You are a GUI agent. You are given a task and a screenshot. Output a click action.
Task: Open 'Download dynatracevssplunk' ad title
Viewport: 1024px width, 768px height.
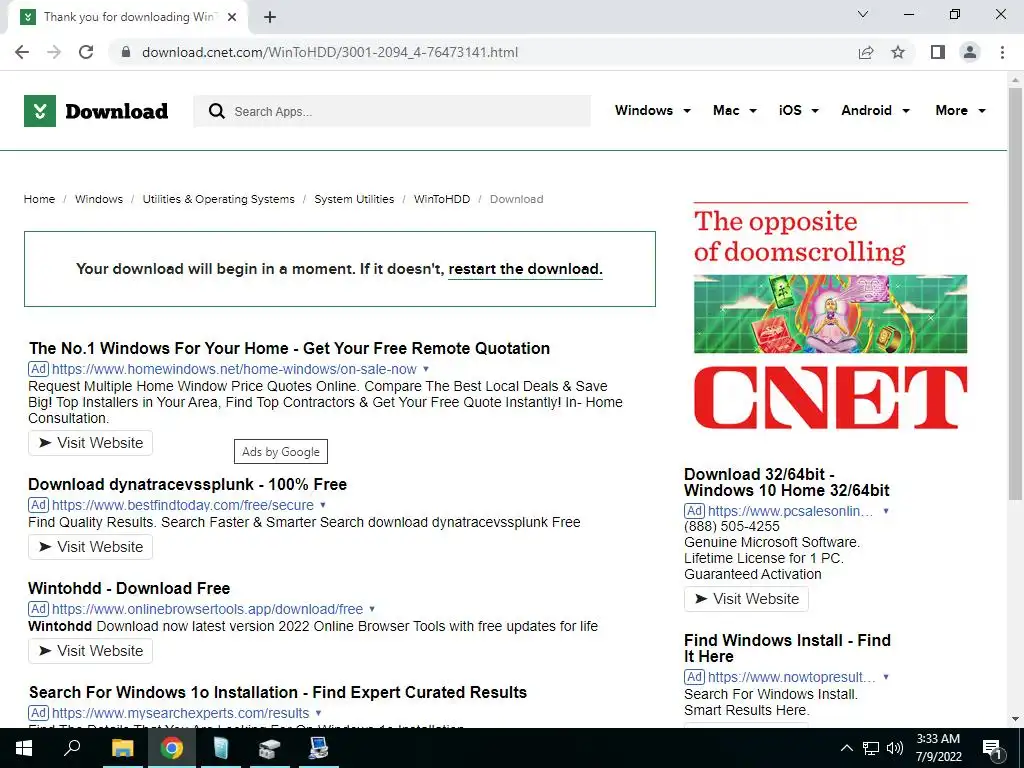point(187,485)
